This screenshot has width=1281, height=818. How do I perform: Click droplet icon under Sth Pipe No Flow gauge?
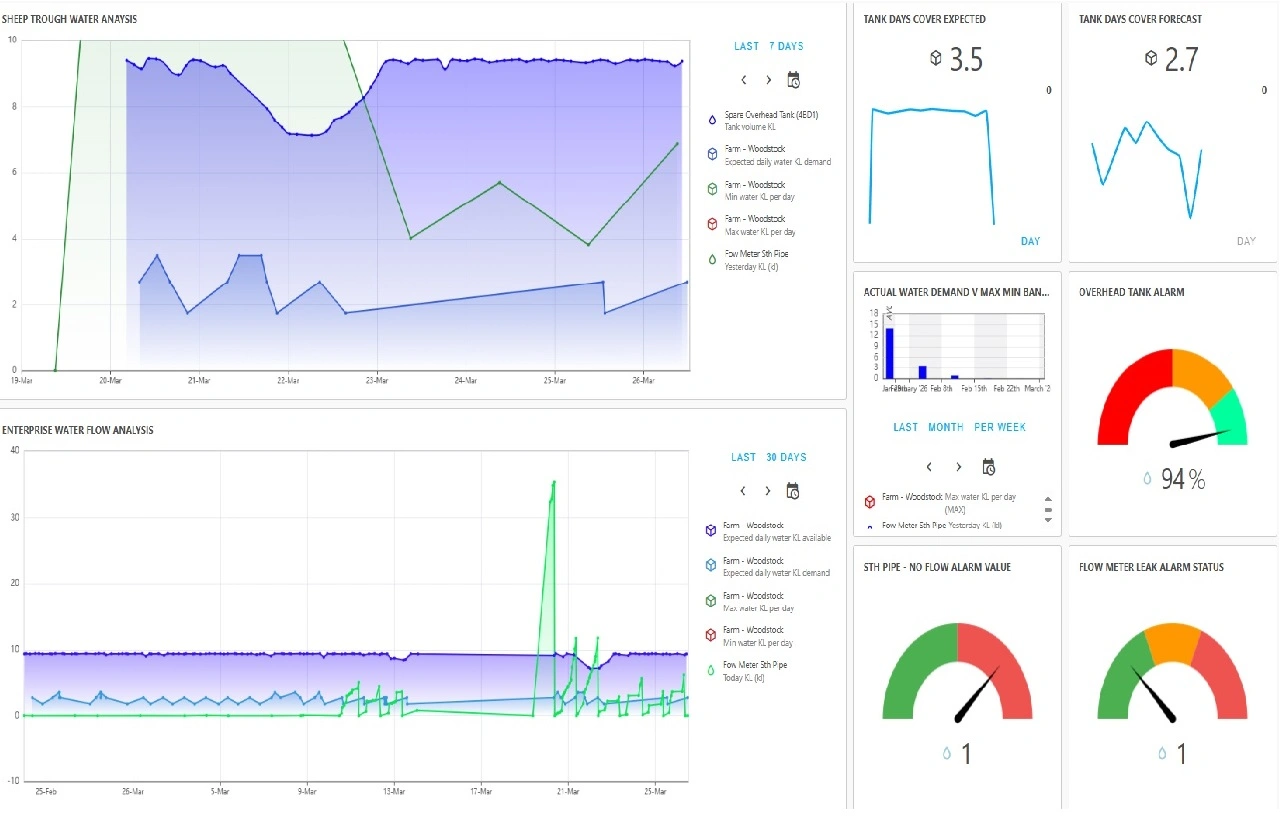coord(947,754)
